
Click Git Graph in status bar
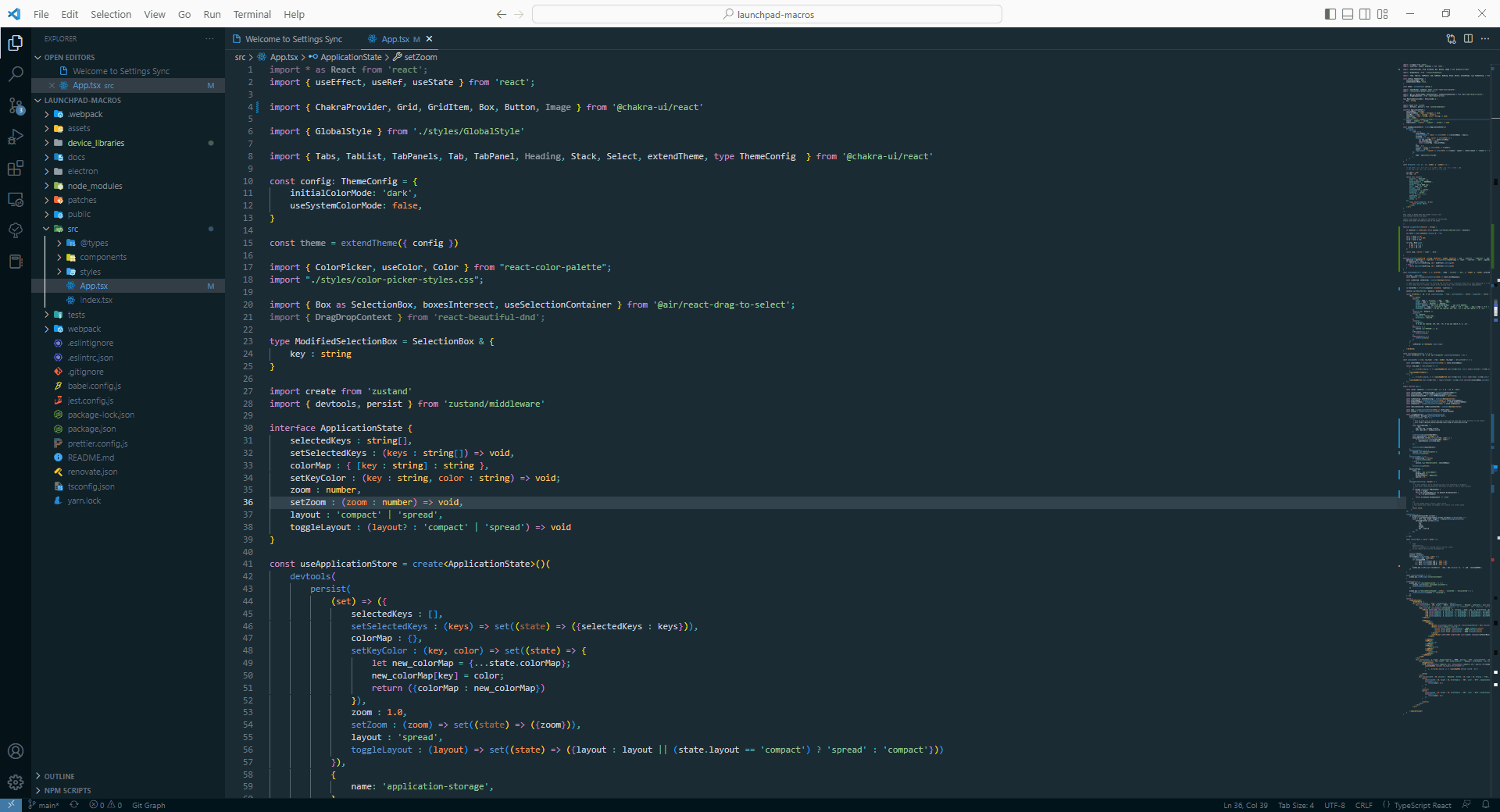click(148, 805)
